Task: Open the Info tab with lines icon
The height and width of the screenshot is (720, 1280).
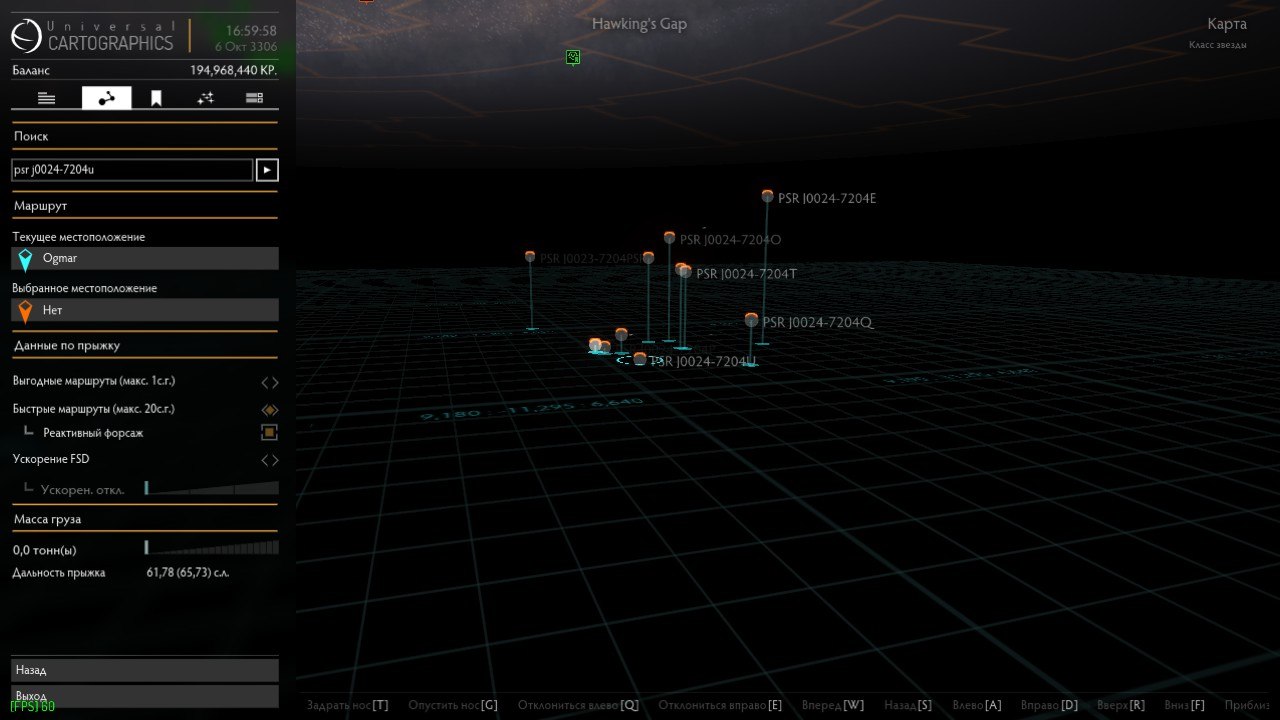Action: [46, 98]
